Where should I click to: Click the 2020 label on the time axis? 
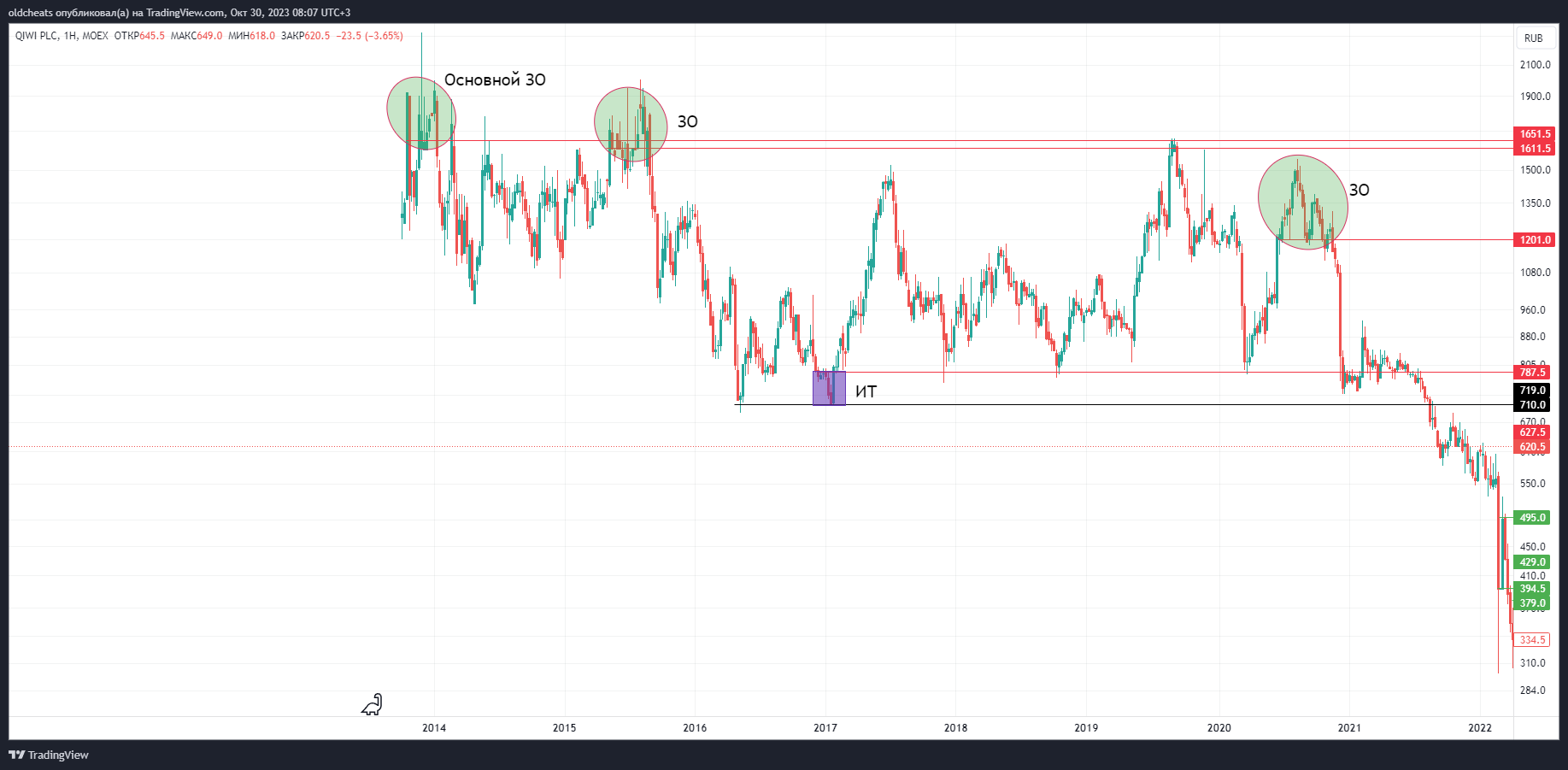pos(1219,728)
